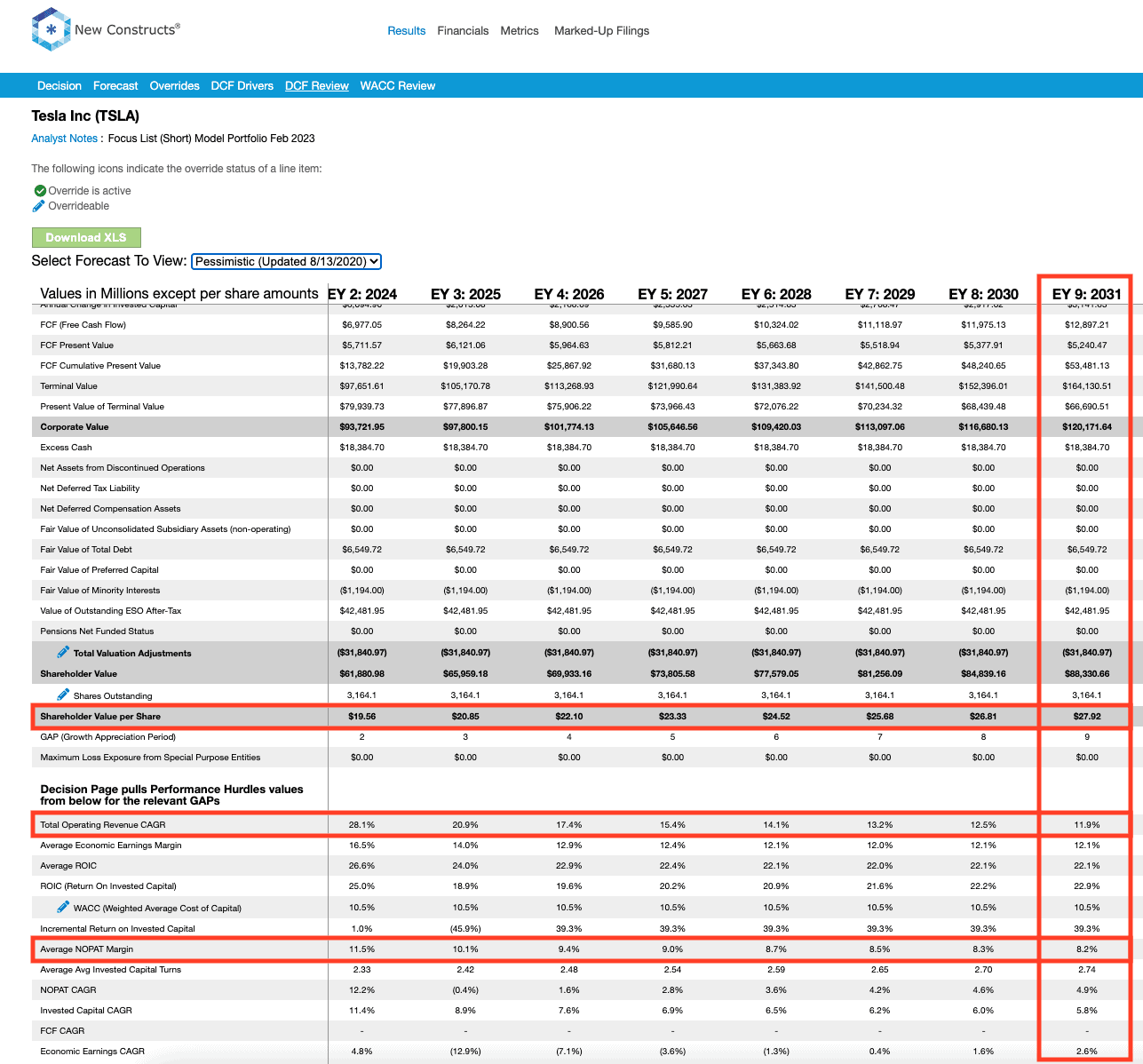The width and height of the screenshot is (1143, 1064).
Task: Open the Select Forecast To View dropdown
Action: click(287, 261)
